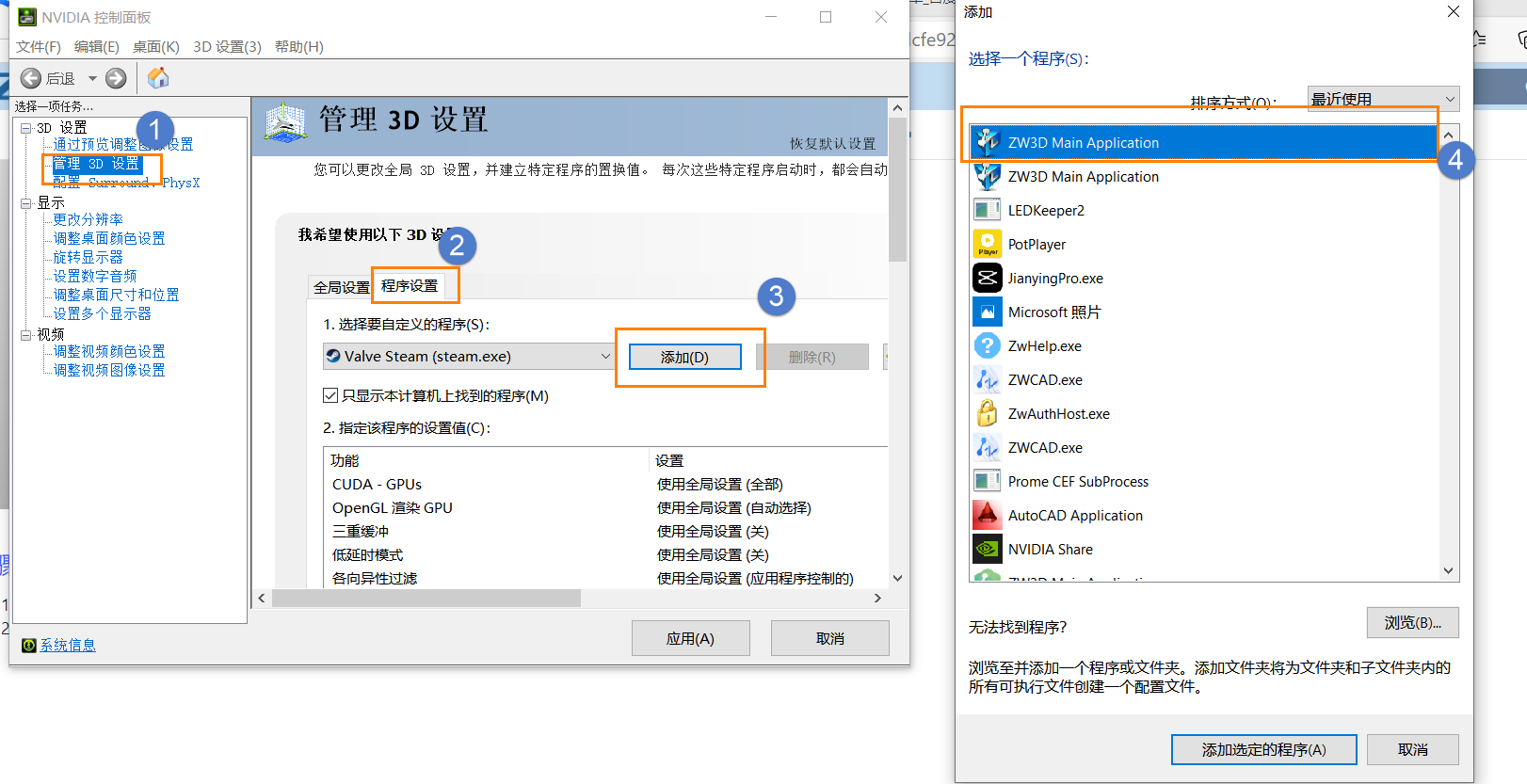The image size is (1527, 784).
Task: Click the CUDA - GPUs settings row
Action: coord(607,484)
